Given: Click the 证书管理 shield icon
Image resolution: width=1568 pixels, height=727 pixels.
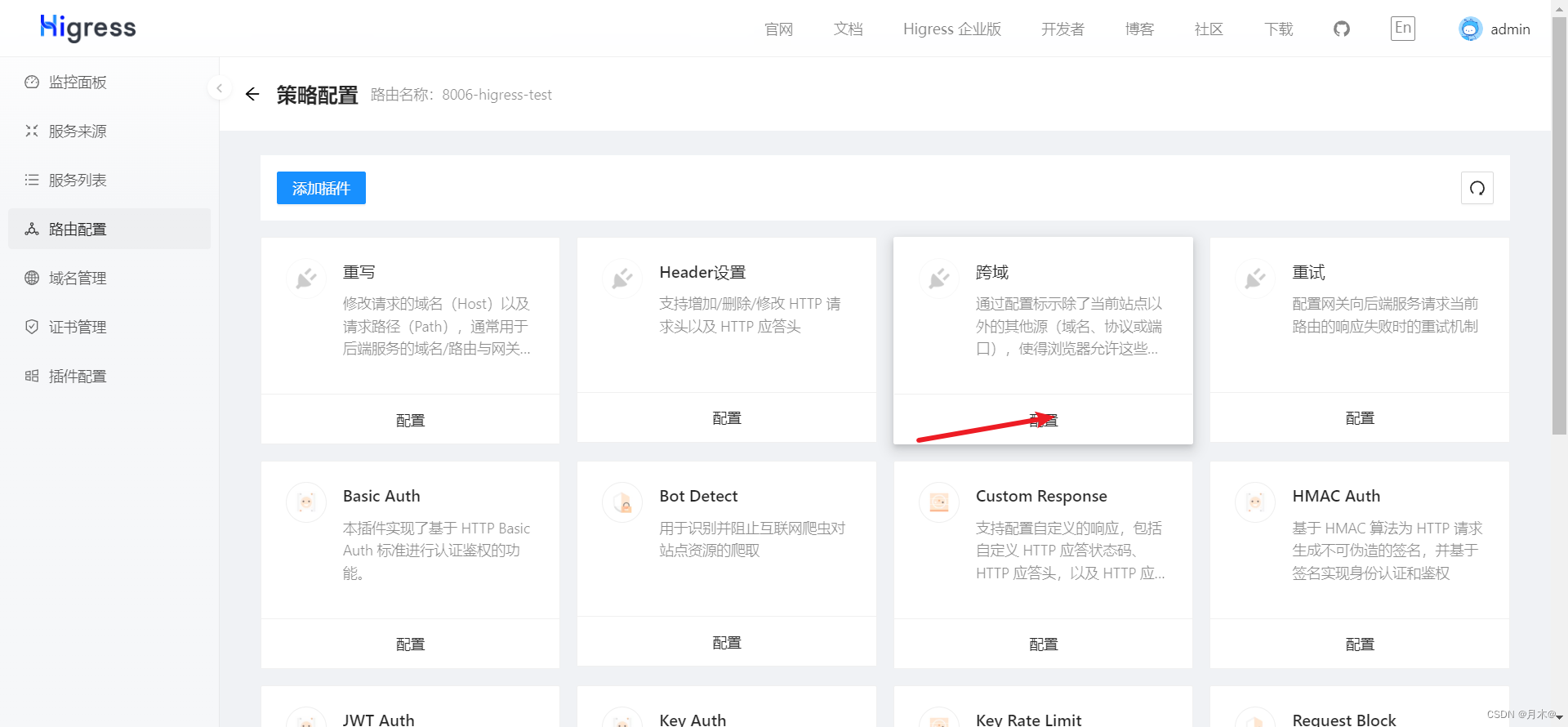Looking at the screenshot, I should pyautogui.click(x=32, y=327).
